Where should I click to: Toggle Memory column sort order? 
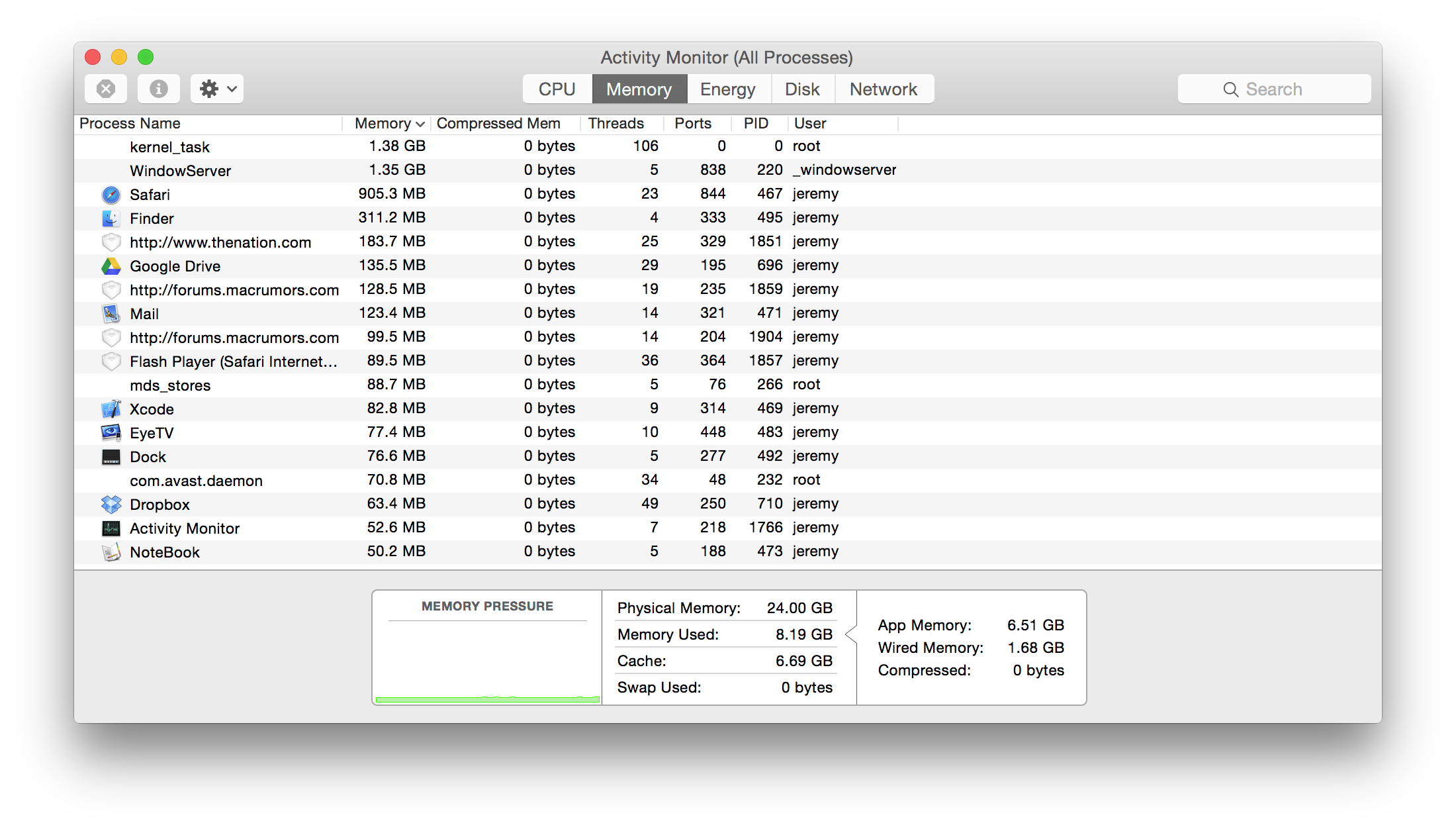[x=387, y=124]
